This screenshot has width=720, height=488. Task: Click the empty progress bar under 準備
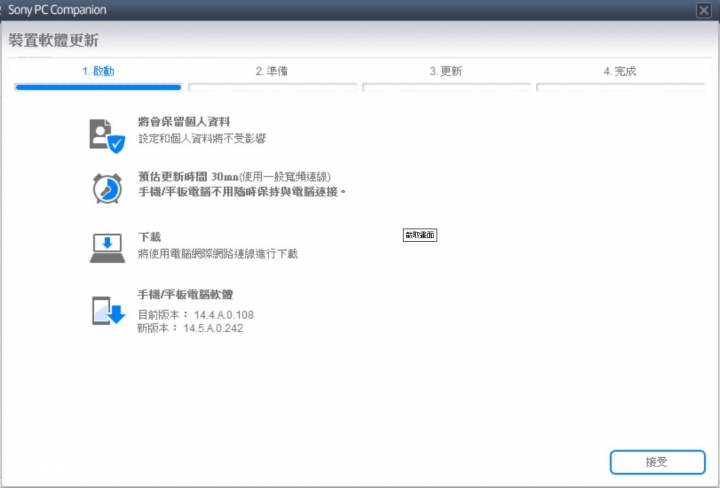click(x=272, y=87)
